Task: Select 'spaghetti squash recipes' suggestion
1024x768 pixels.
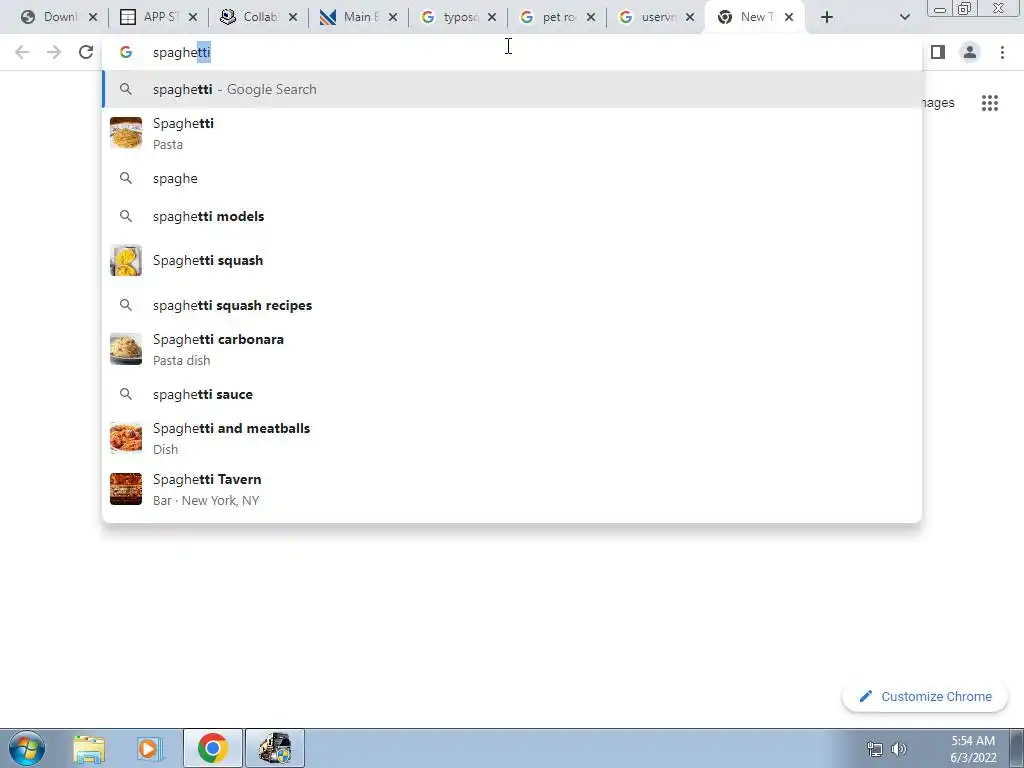Action: [x=512, y=305]
